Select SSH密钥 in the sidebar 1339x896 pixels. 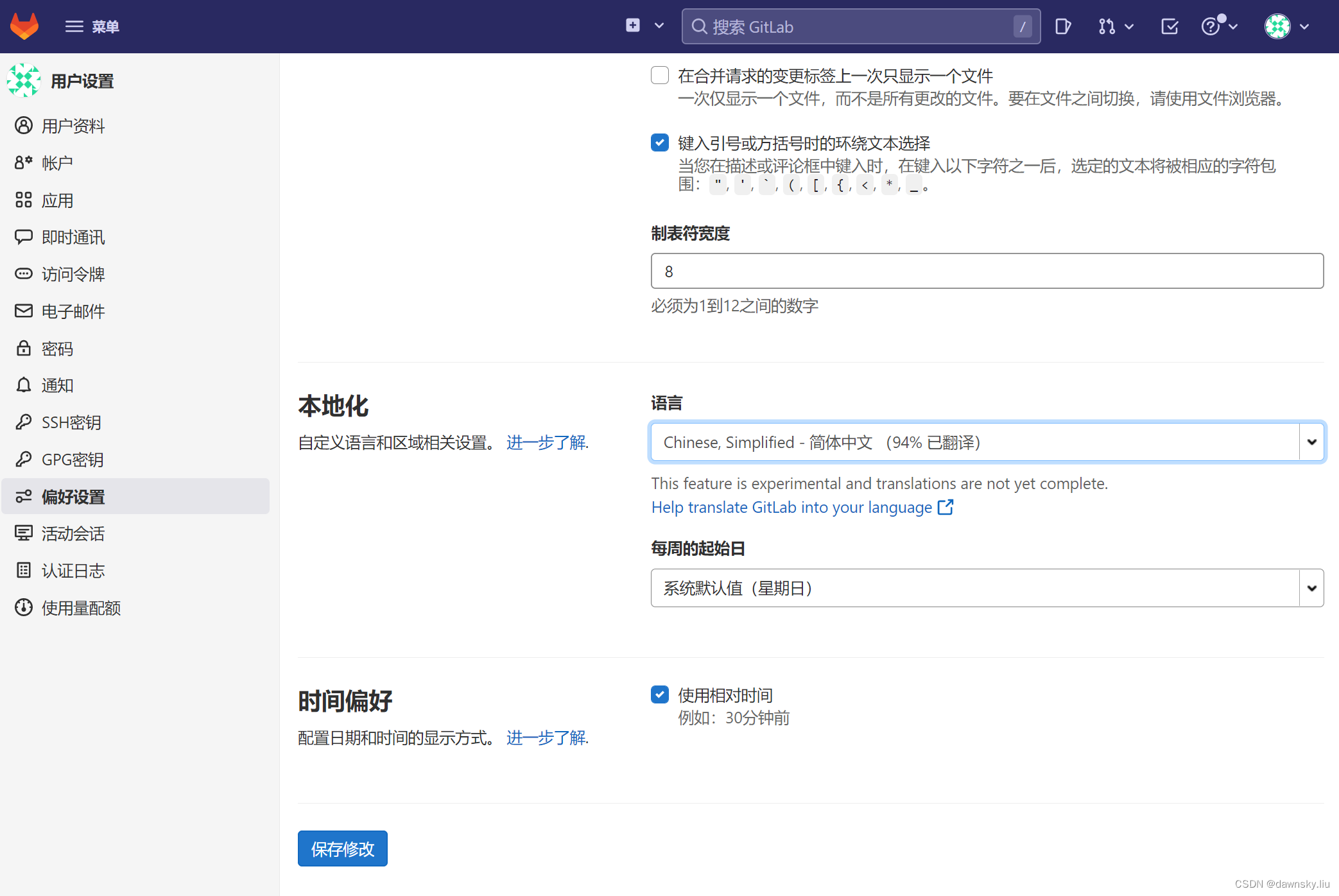pos(71,422)
